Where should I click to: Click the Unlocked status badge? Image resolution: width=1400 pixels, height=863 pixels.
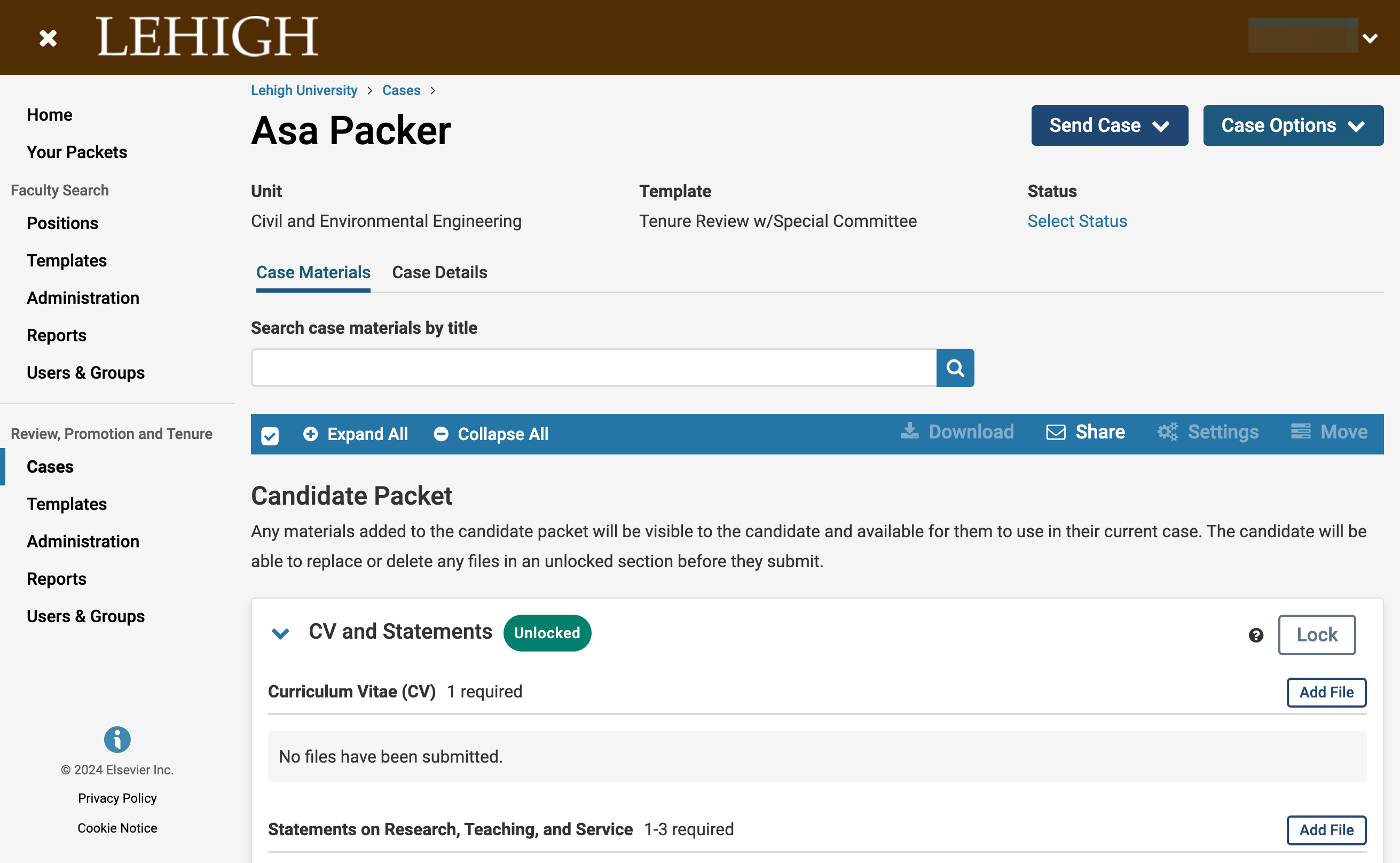(x=547, y=633)
